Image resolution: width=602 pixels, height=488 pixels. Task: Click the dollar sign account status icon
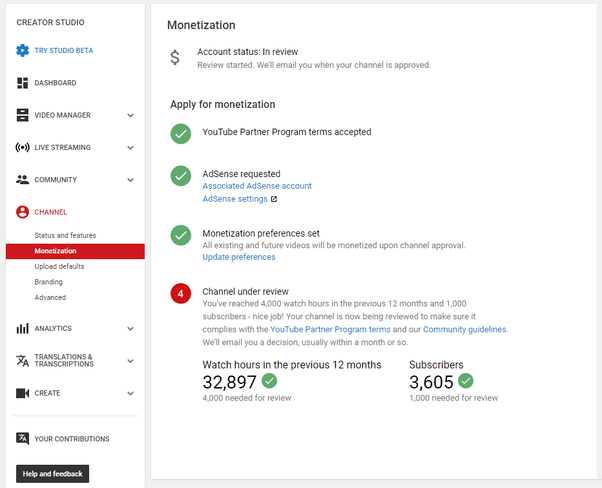[175, 58]
